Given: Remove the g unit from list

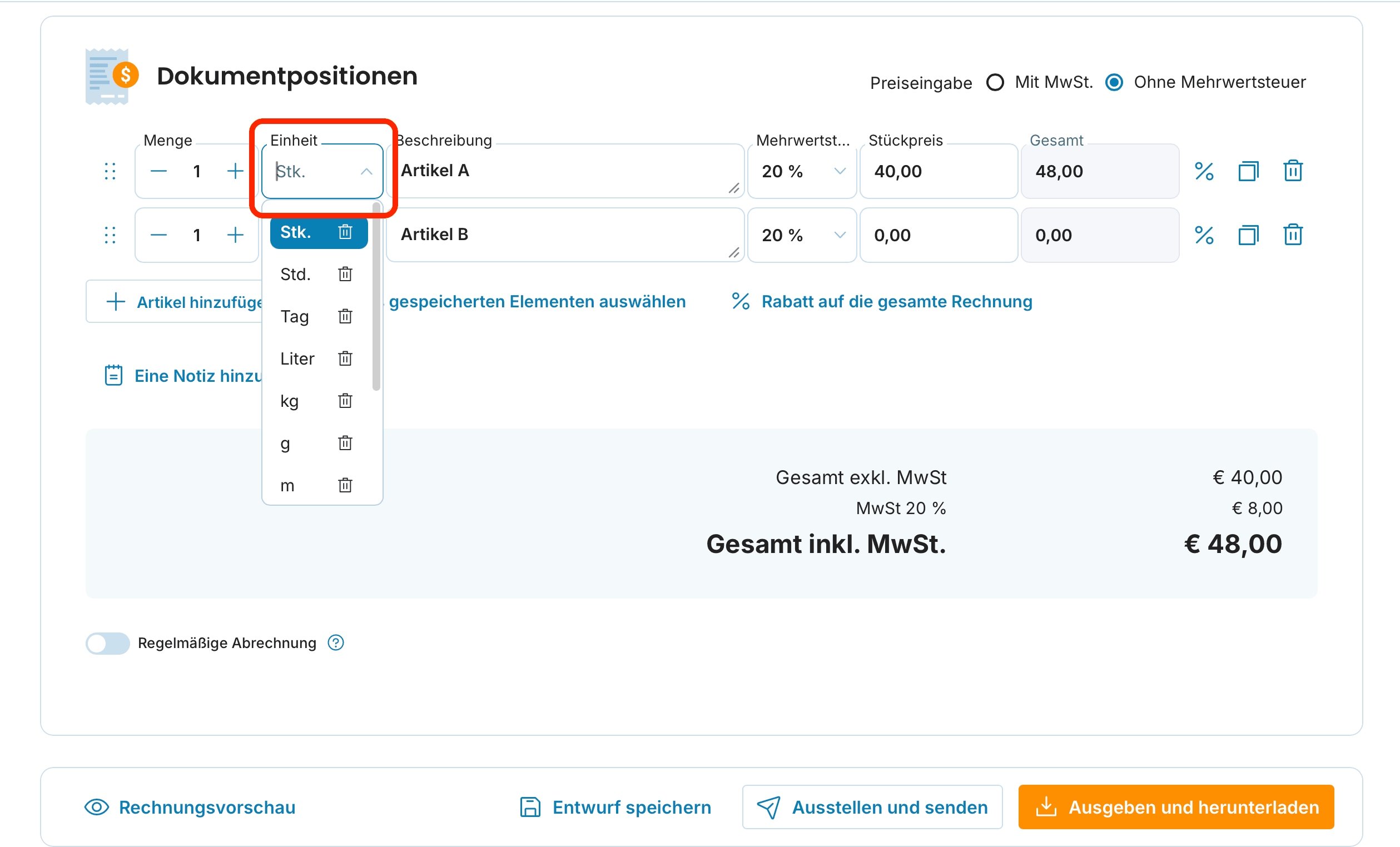Looking at the screenshot, I should pos(345,443).
